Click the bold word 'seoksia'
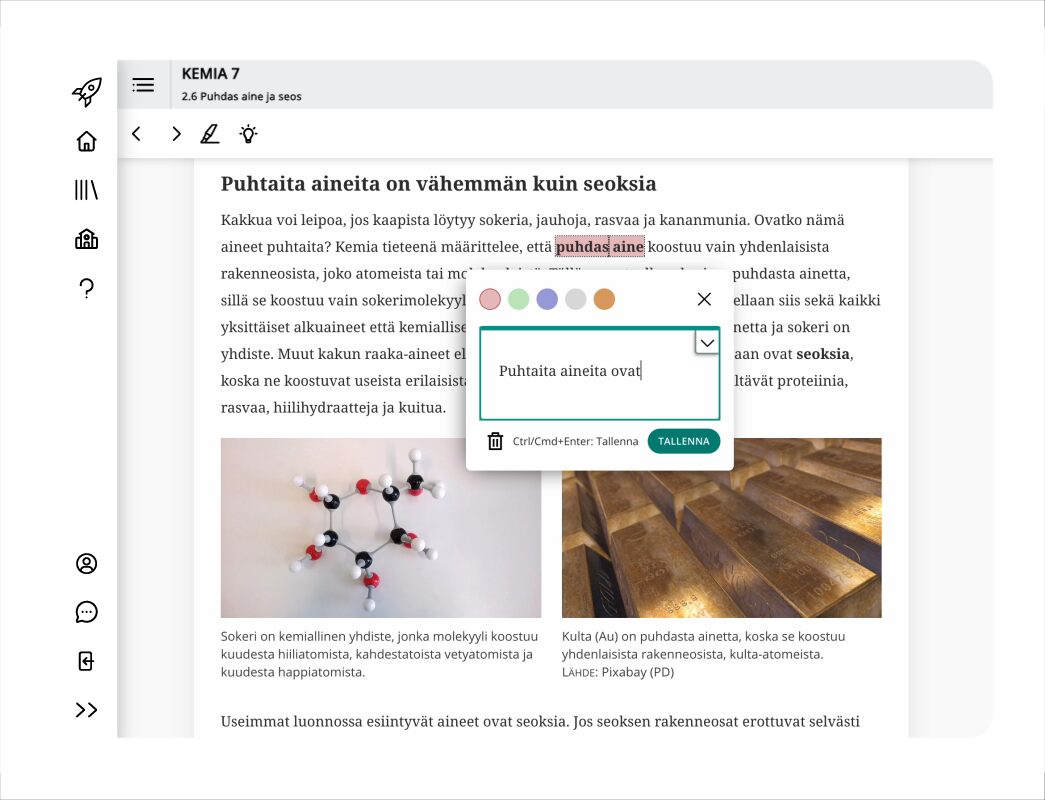The height and width of the screenshot is (800, 1045). click(823, 354)
